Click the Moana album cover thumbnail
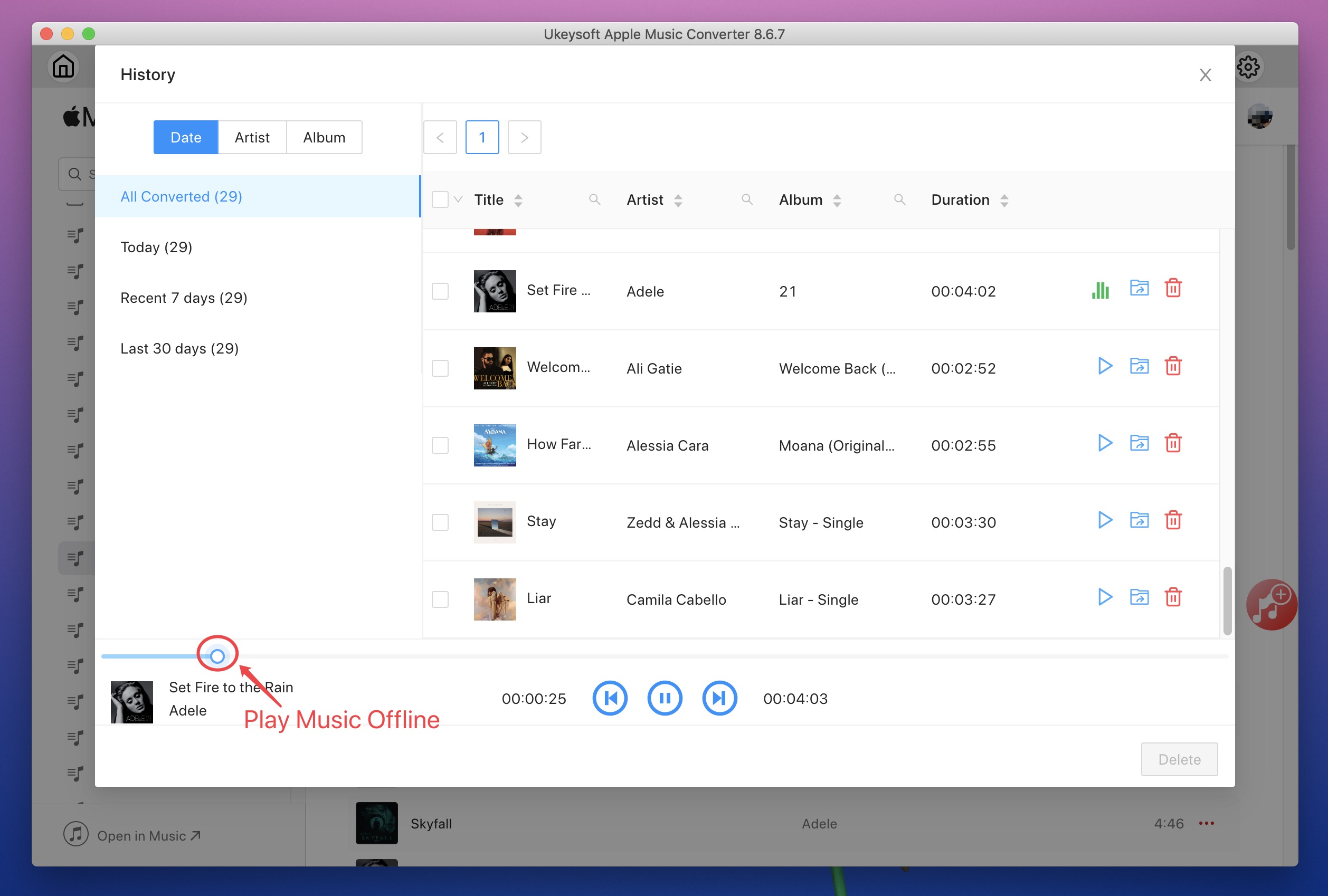This screenshot has height=896, width=1328. tap(495, 445)
